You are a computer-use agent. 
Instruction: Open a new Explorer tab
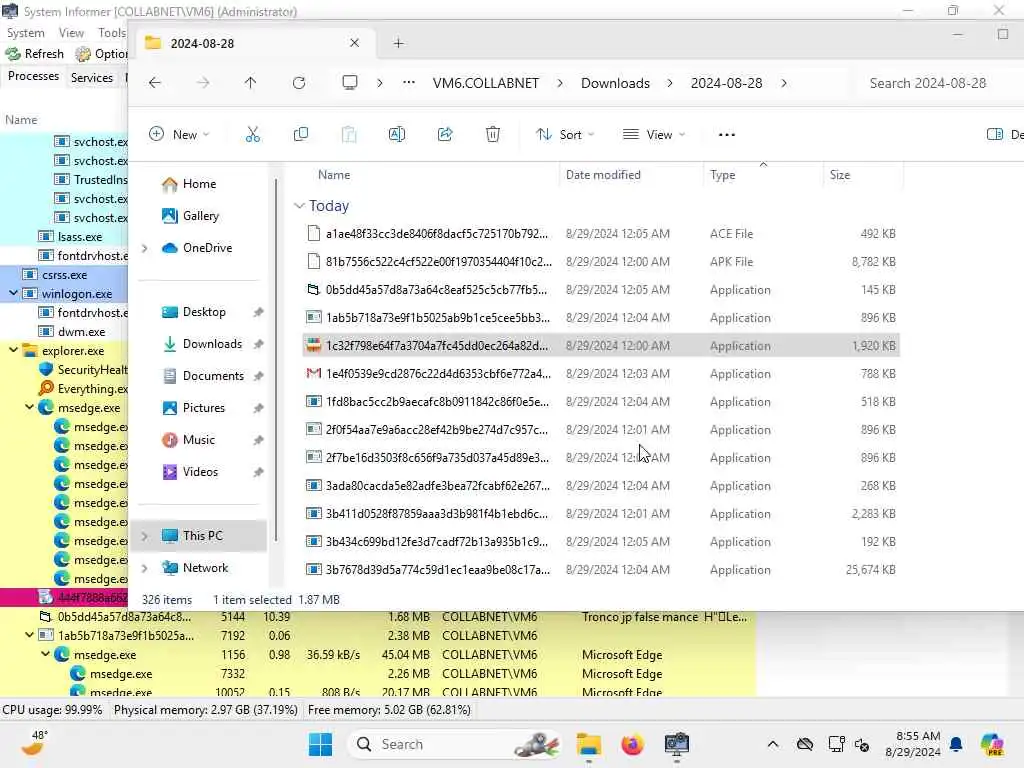click(398, 43)
